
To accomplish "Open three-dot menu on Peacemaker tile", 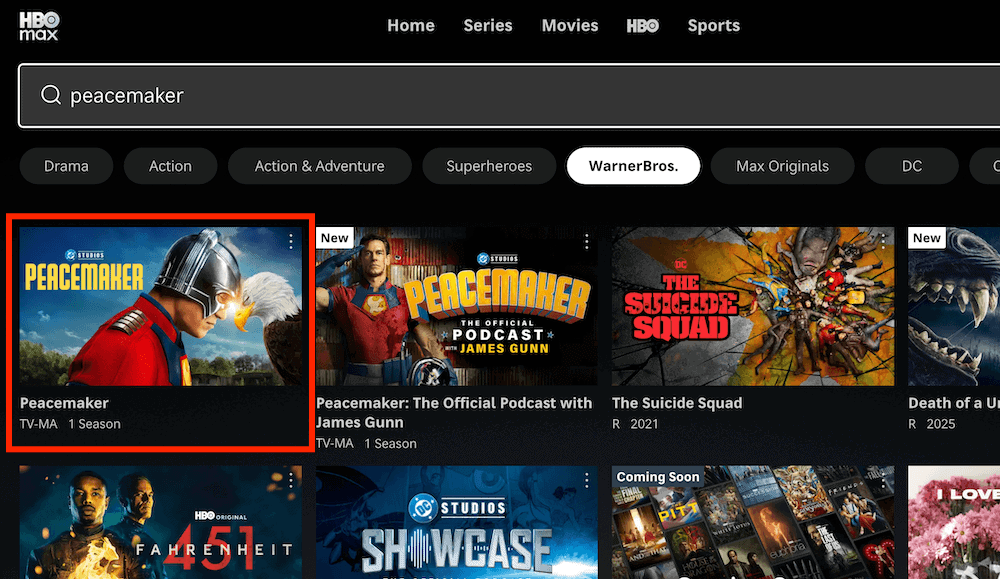I will (x=291, y=242).
